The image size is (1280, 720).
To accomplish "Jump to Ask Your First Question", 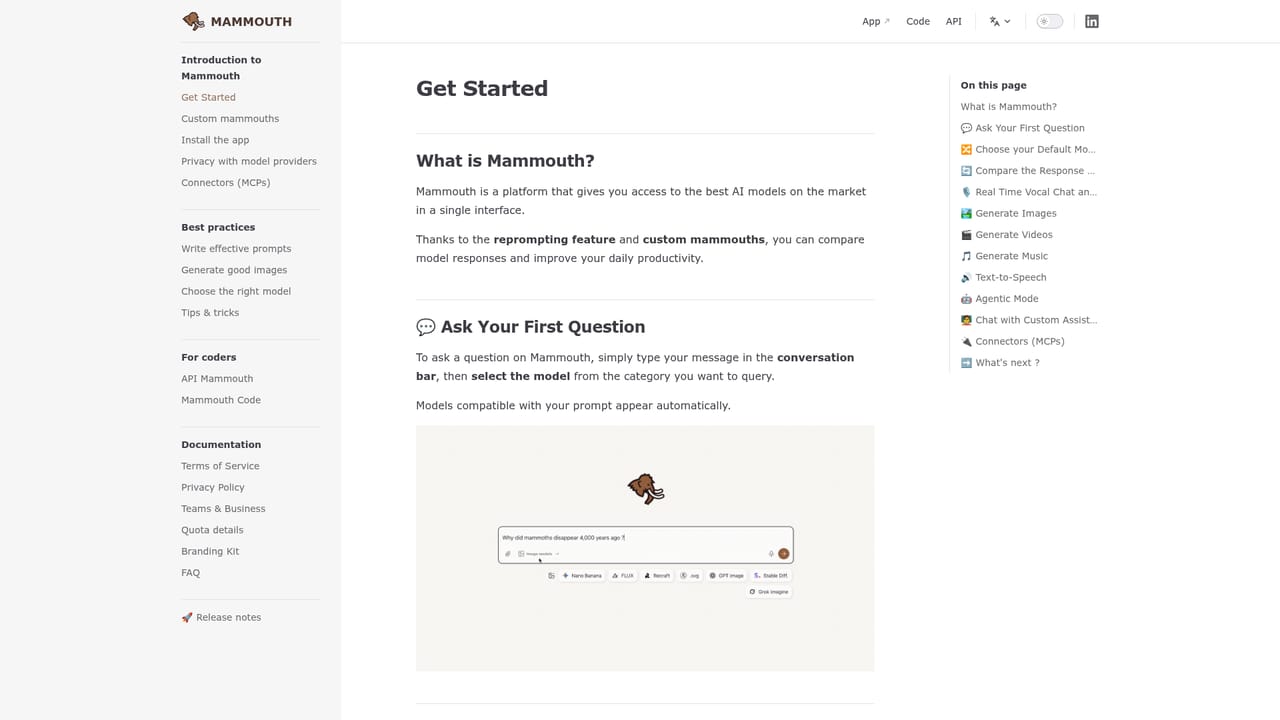I will coord(1023,128).
